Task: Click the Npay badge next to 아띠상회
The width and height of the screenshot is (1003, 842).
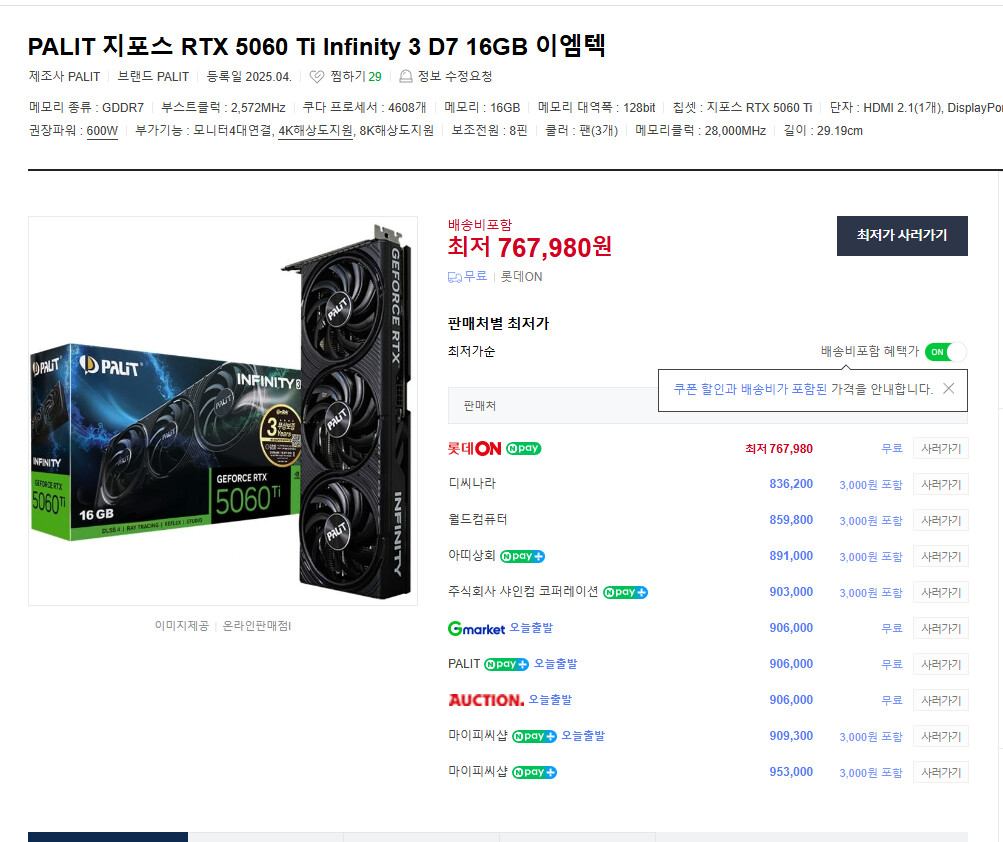Action: pyautogui.click(x=522, y=556)
